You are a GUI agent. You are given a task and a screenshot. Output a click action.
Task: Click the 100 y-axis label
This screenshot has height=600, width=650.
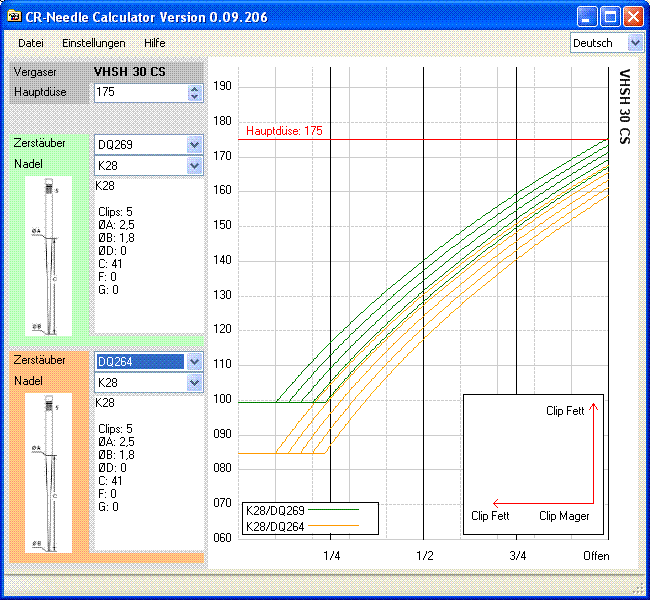[222, 399]
